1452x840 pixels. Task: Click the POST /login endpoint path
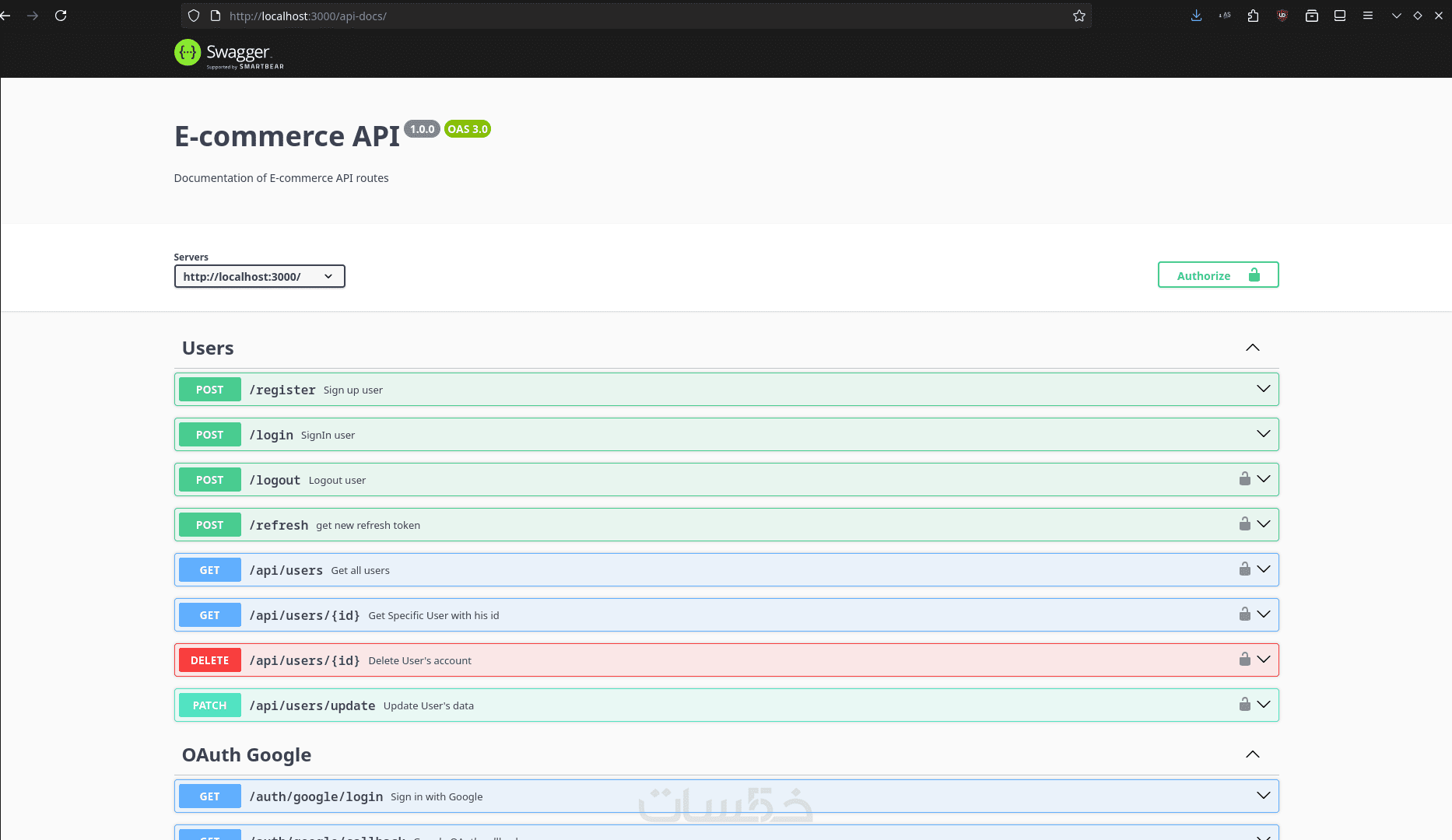point(271,435)
